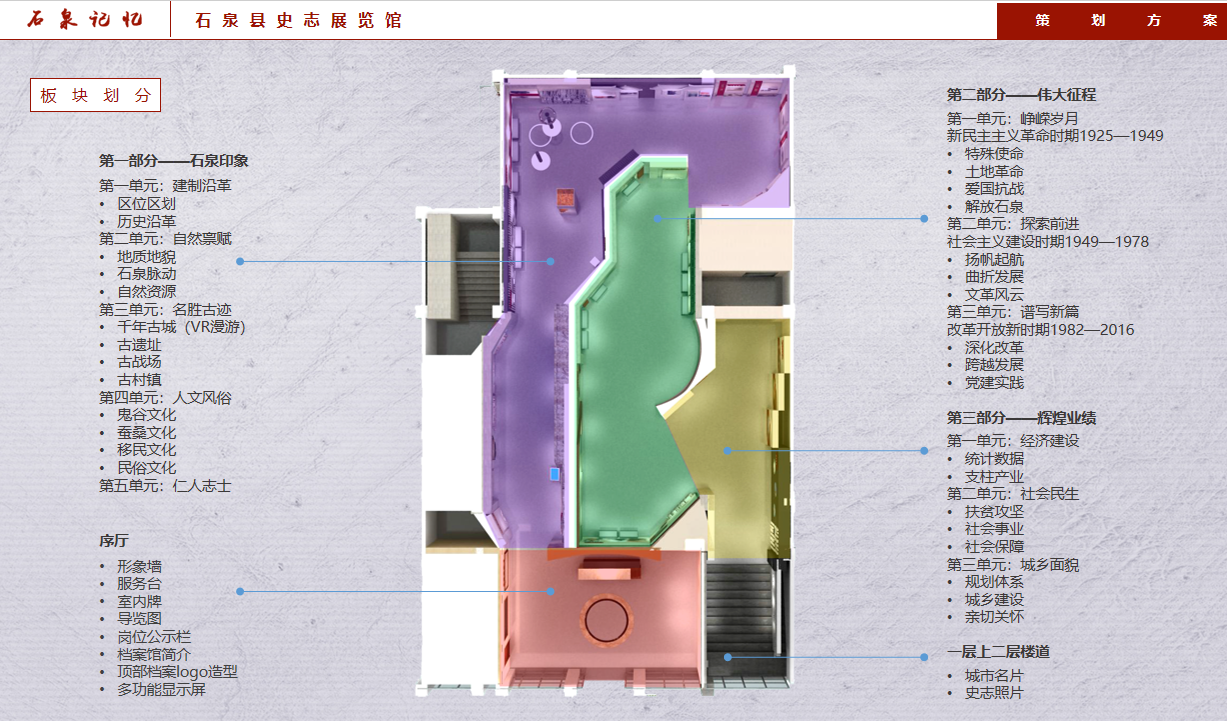Click the 序厅 heading
Viewport: 1227px width, 721px height.
114,541
